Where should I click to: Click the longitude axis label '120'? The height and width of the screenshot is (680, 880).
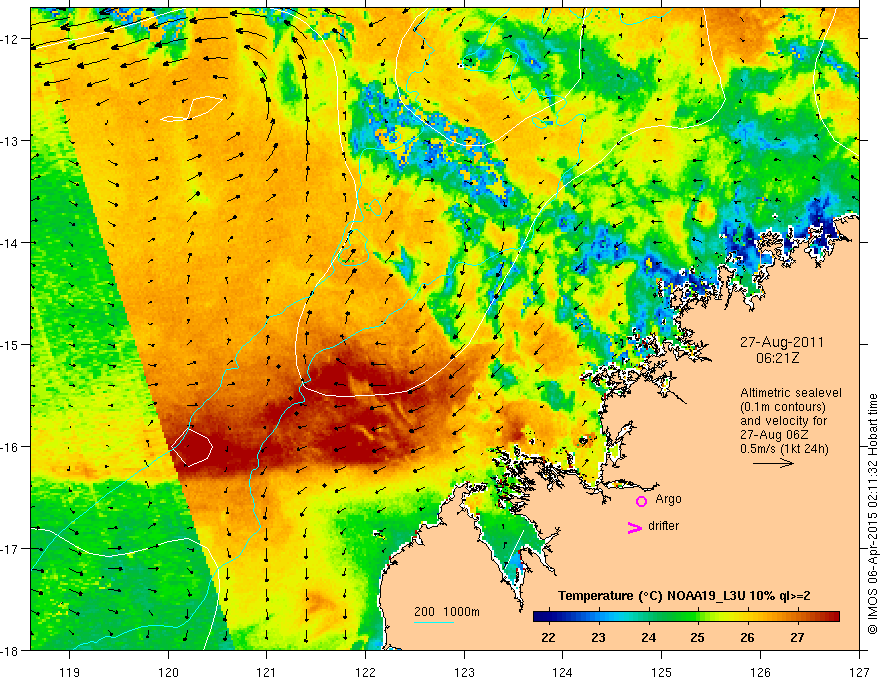click(x=168, y=672)
